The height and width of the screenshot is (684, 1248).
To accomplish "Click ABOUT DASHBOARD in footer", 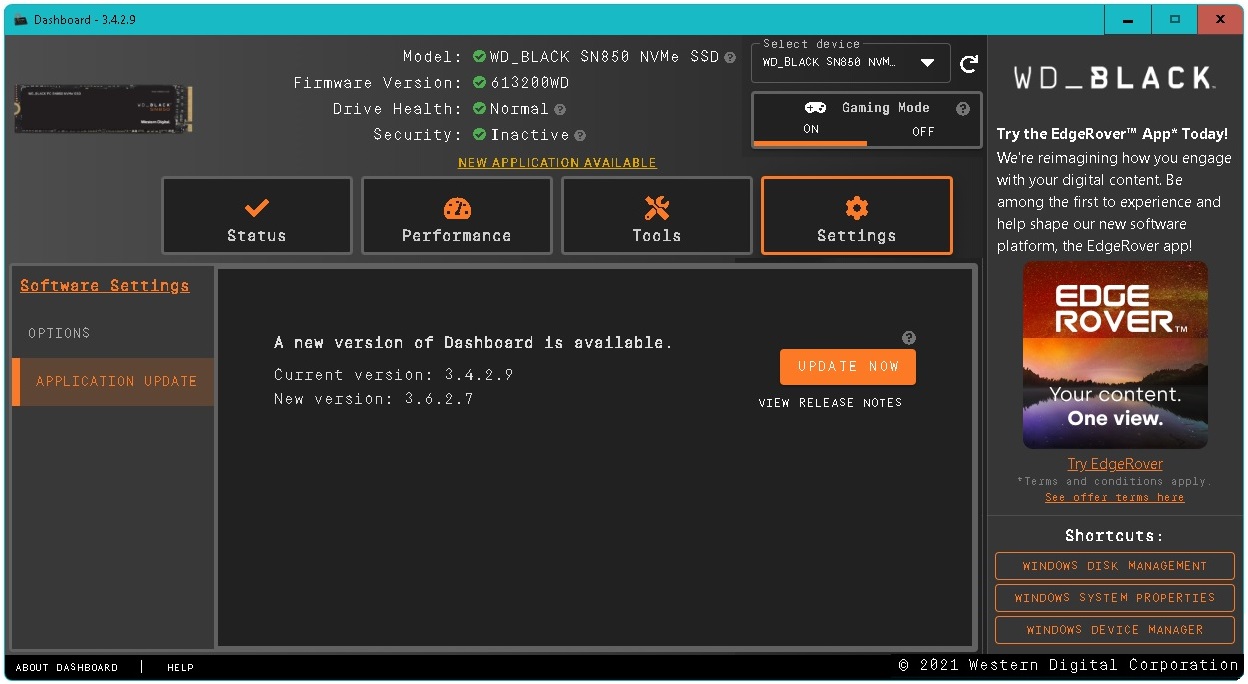I will [67, 667].
